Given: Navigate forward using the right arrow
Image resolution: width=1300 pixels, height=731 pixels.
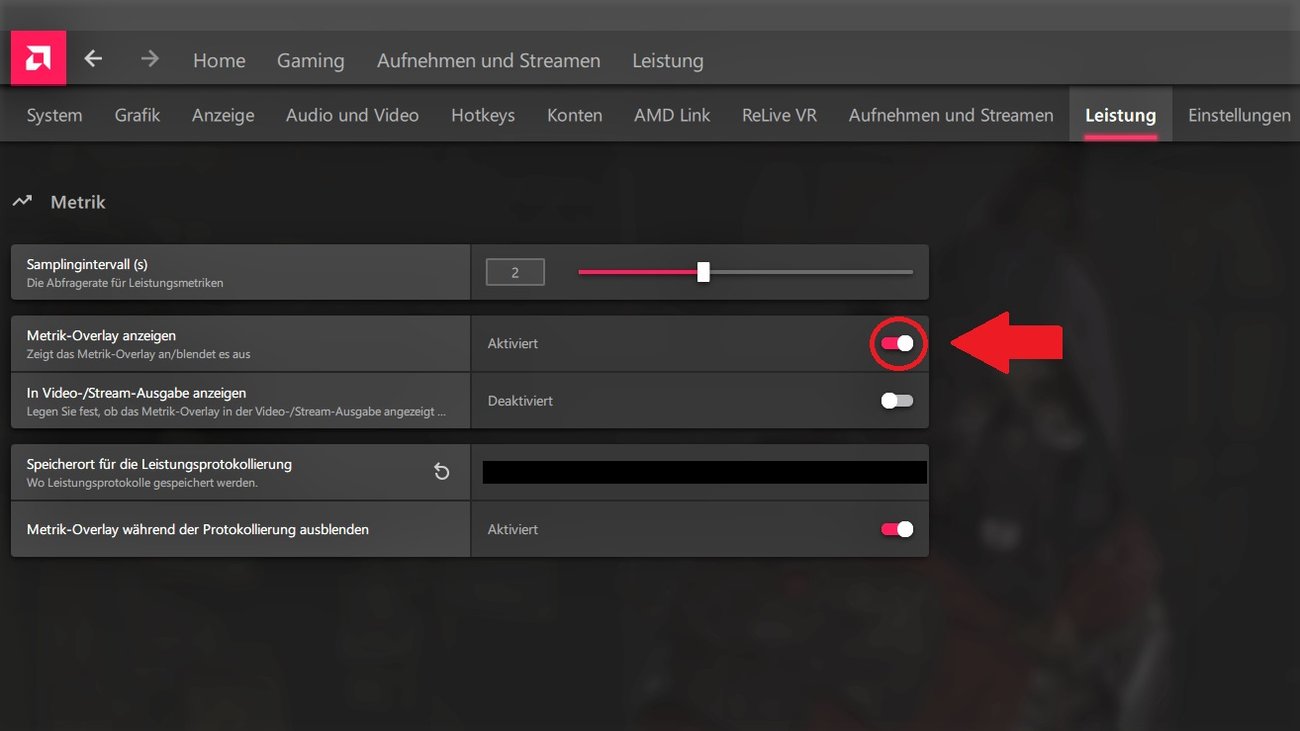Looking at the screenshot, I should tap(148, 59).
